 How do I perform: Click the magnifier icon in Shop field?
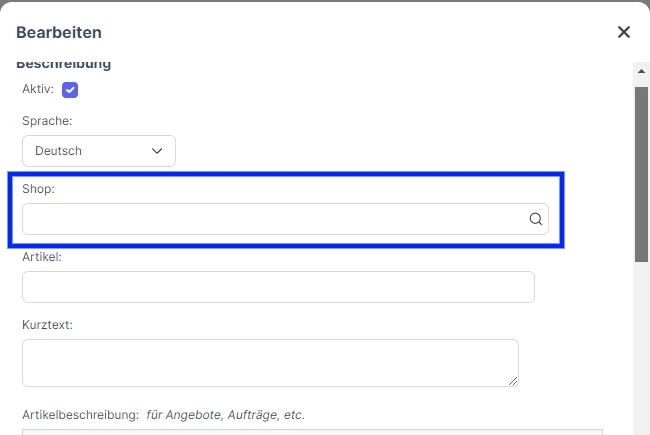pyautogui.click(x=536, y=219)
